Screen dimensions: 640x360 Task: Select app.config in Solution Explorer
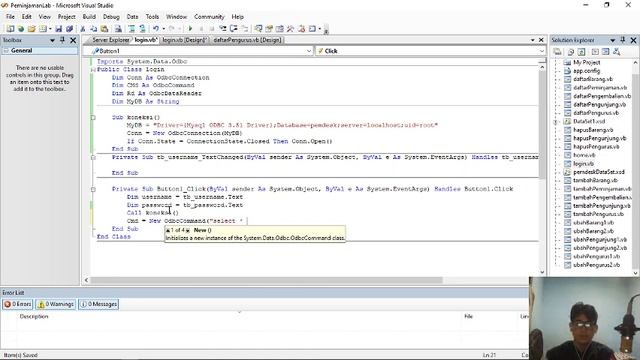coord(586,71)
